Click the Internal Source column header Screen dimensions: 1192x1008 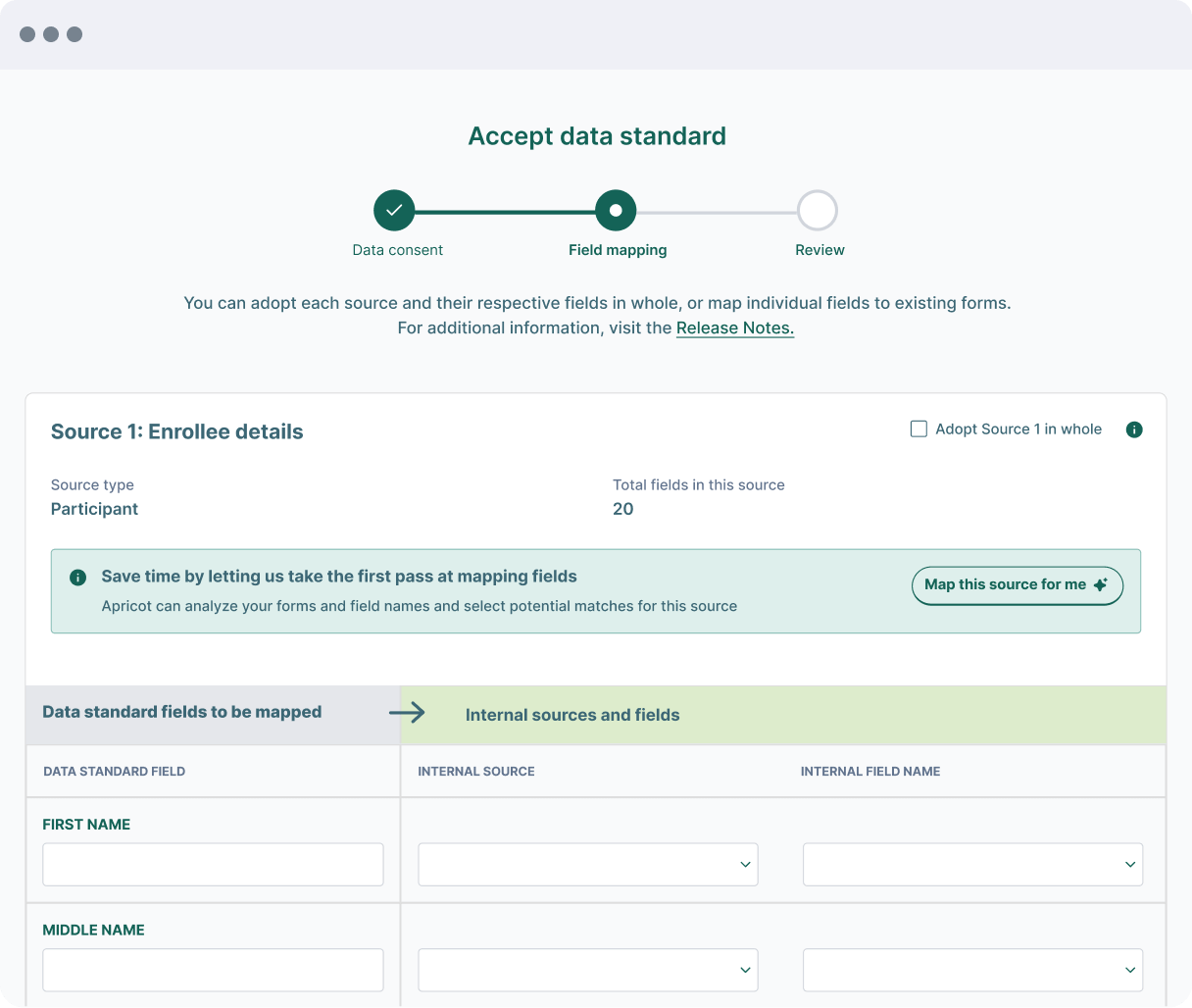coord(476,772)
